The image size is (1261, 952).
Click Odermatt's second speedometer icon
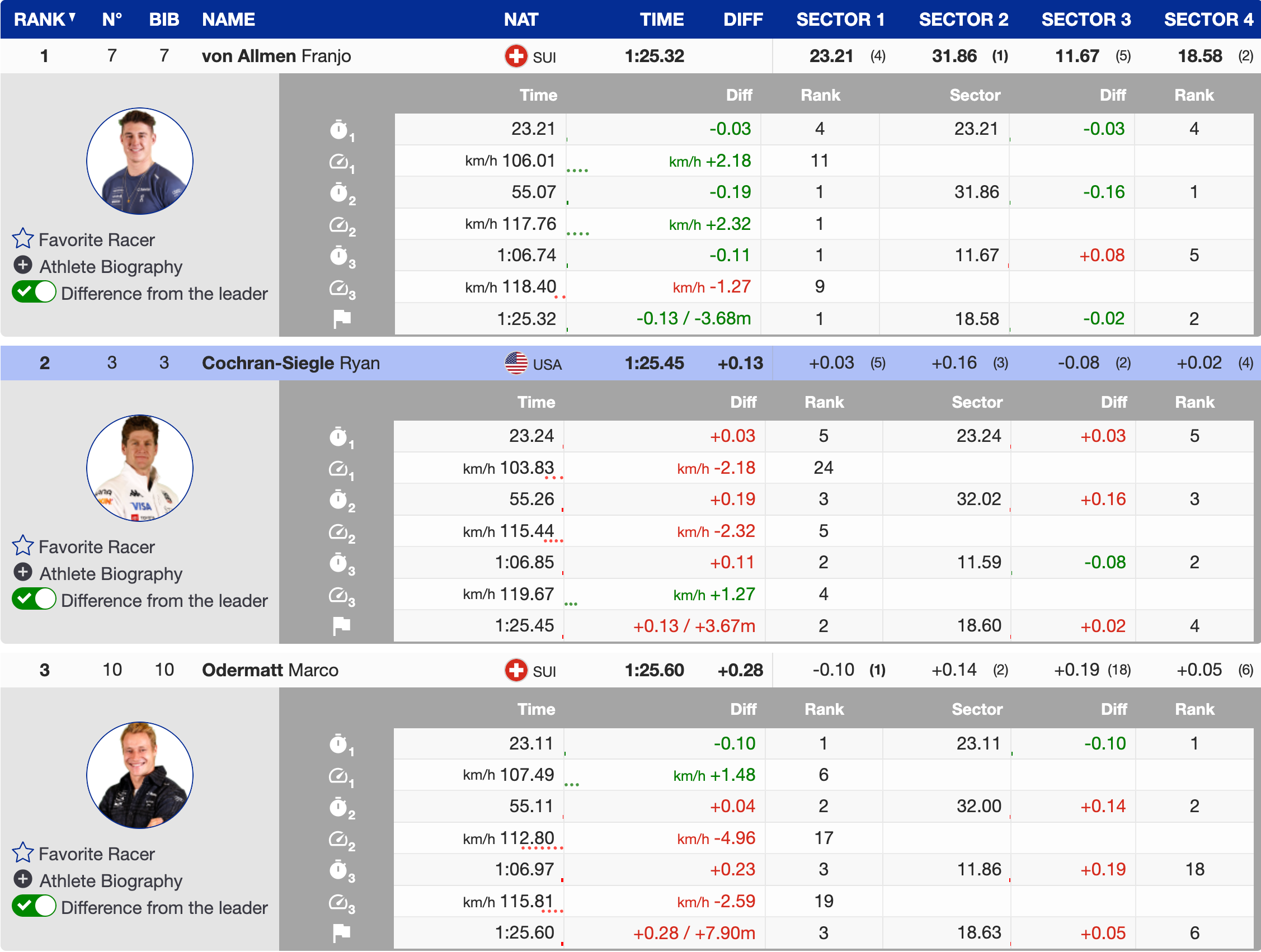tap(338, 838)
